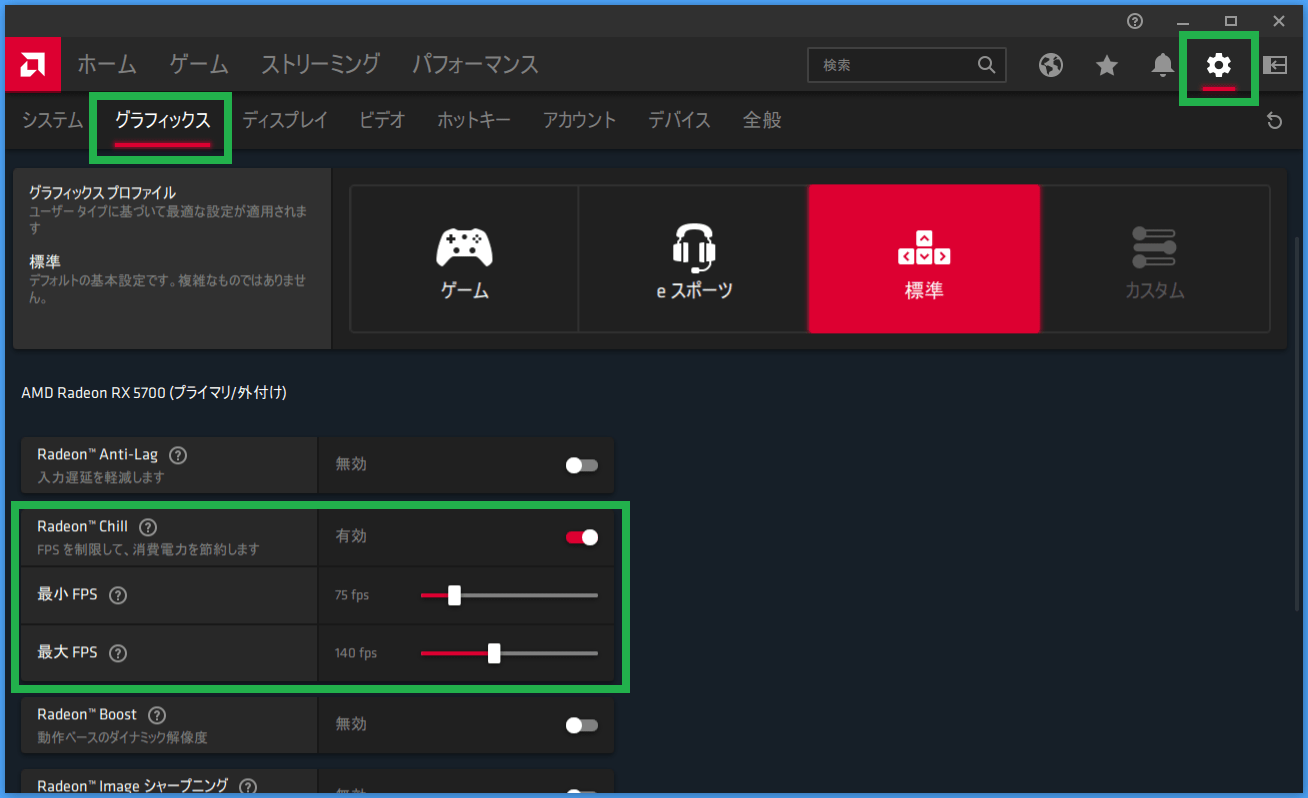The image size is (1308, 798).
Task: Show help for Radeon Anti-Lag
Action: [x=178, y=455]
